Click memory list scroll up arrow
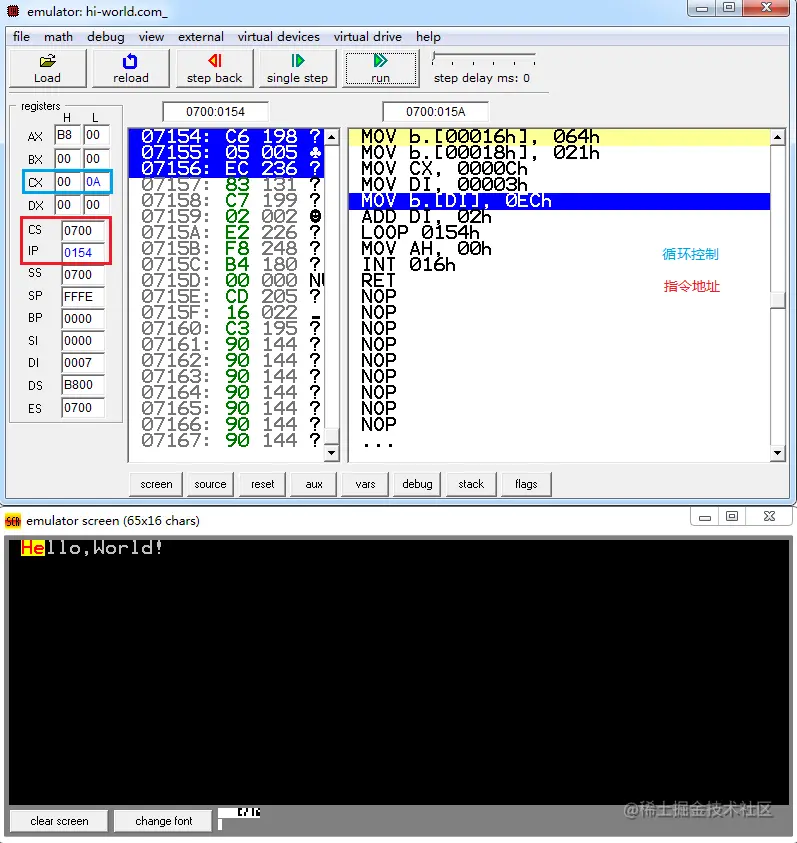 (x=332, y=137)
